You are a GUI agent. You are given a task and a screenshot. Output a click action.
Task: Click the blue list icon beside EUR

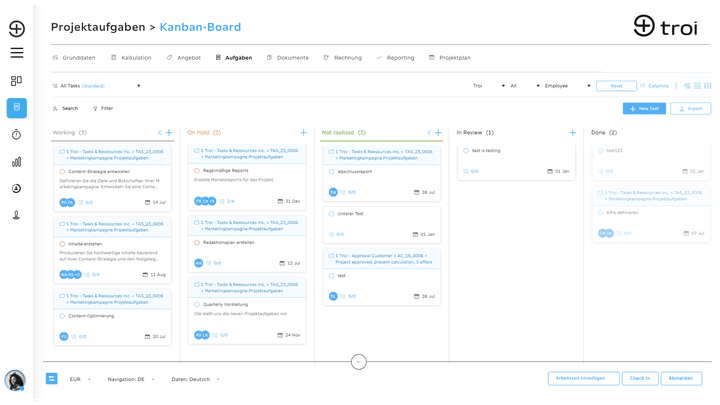(x=51, y=379)
